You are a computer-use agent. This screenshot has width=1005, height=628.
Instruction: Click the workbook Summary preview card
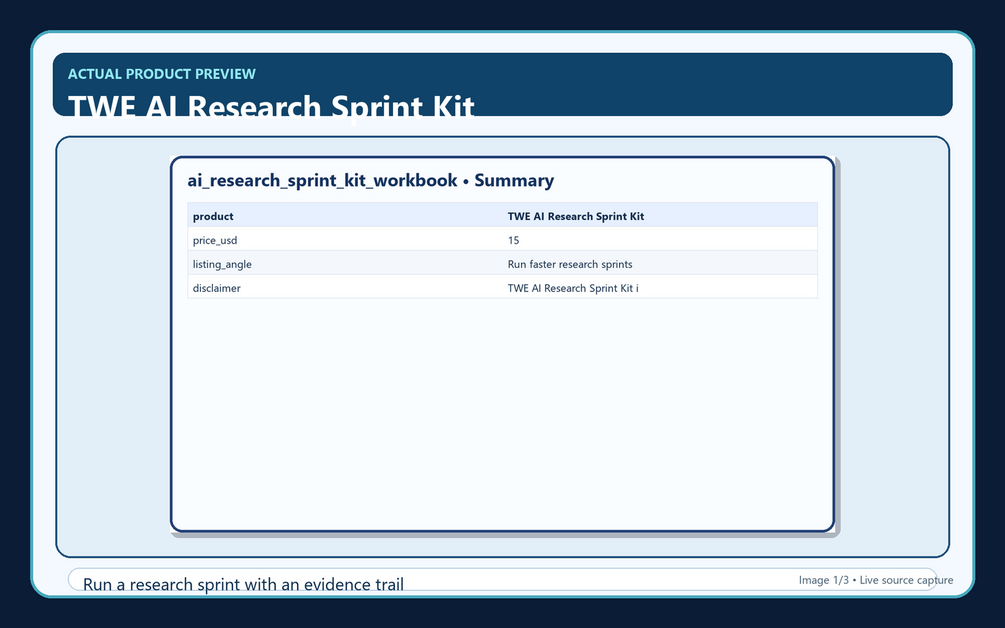tap(502, 344)
